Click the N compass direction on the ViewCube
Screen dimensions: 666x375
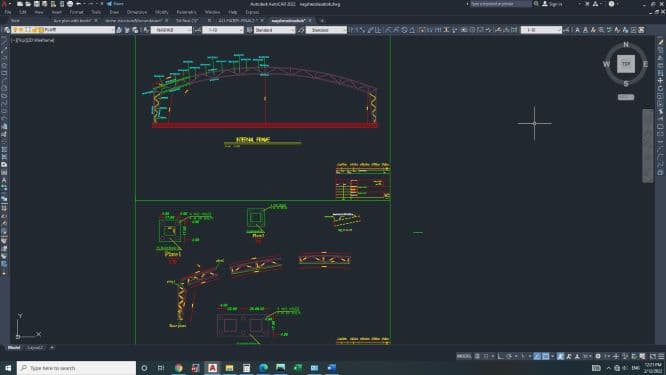pyautogui.click(x=626, y=45)
